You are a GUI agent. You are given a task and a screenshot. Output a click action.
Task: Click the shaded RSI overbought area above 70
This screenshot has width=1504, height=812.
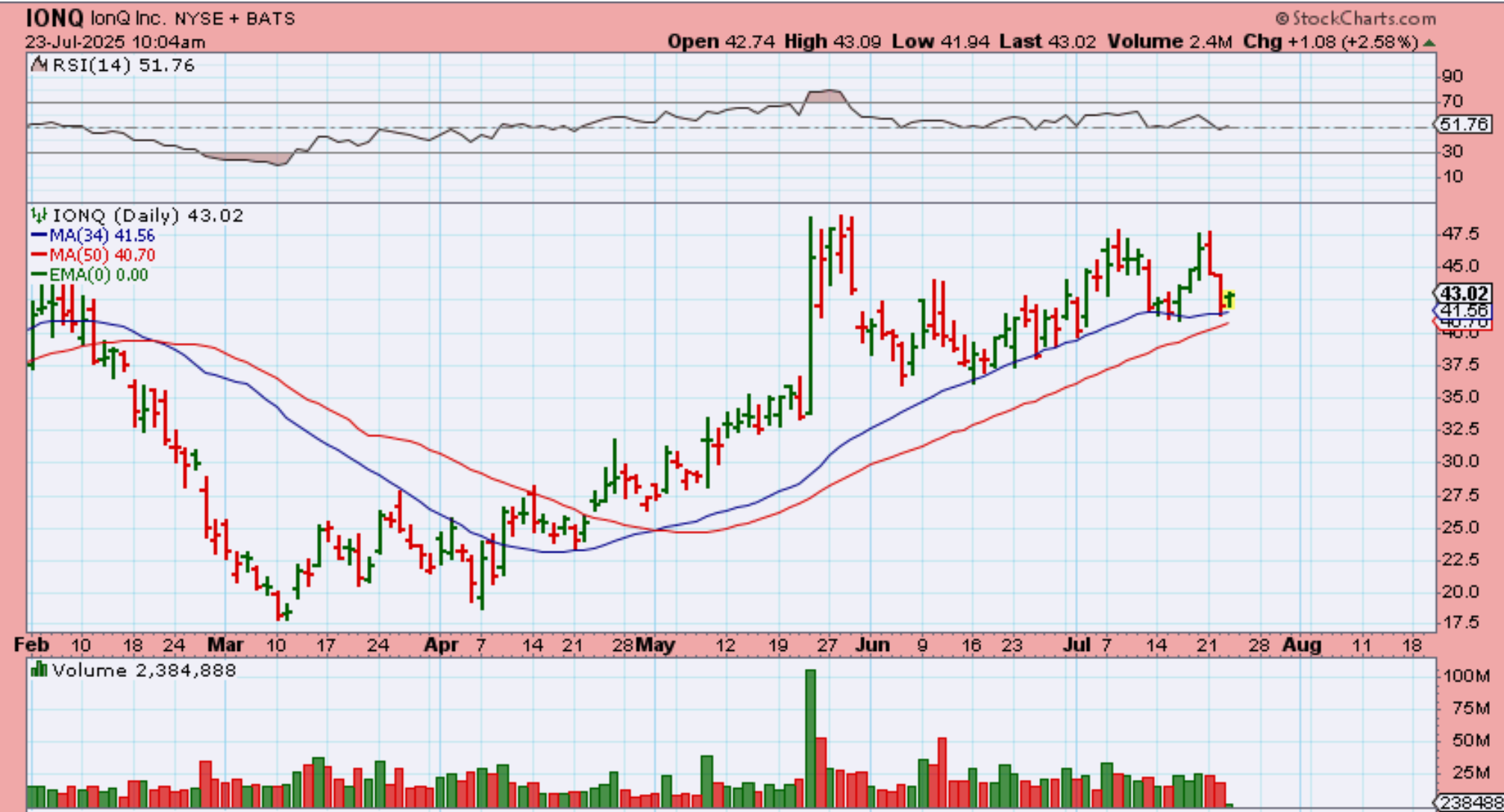point(824,95)
